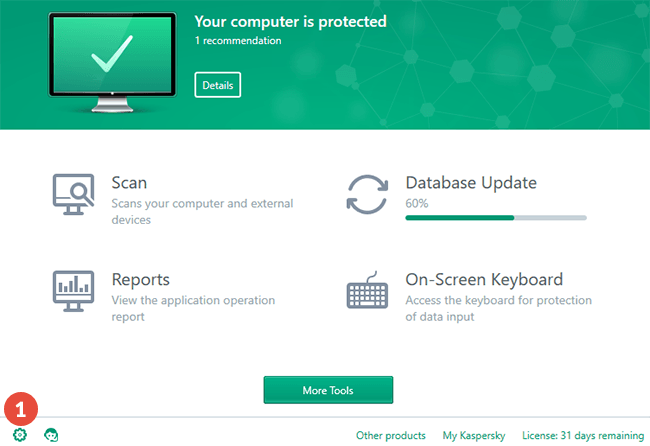
Task: Go to My Kaspersky
Action: coord(474,436)
